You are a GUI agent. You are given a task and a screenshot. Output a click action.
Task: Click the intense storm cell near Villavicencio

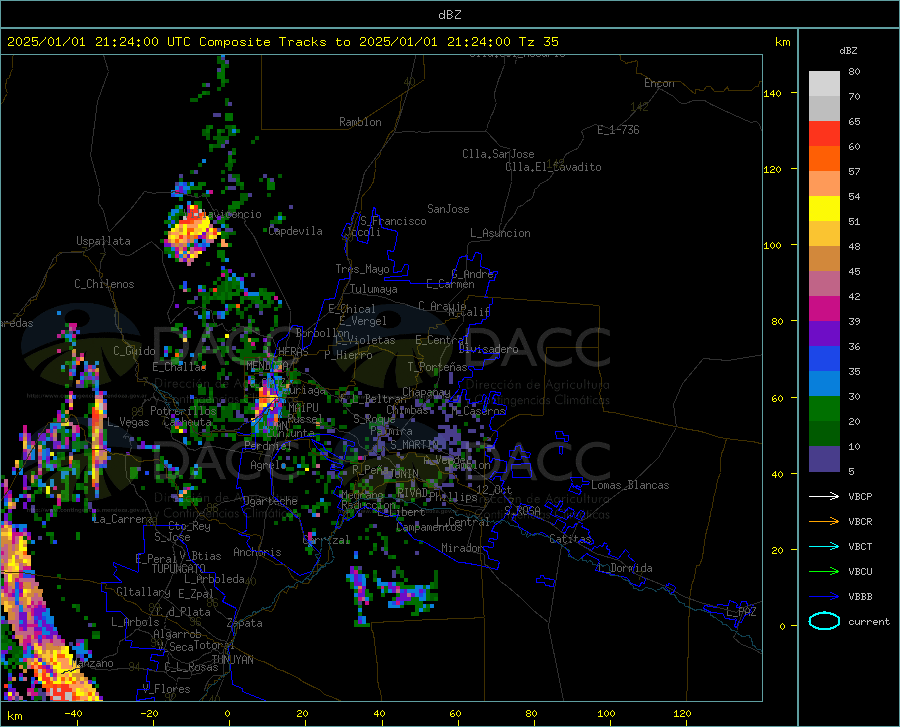click(191, 232)
